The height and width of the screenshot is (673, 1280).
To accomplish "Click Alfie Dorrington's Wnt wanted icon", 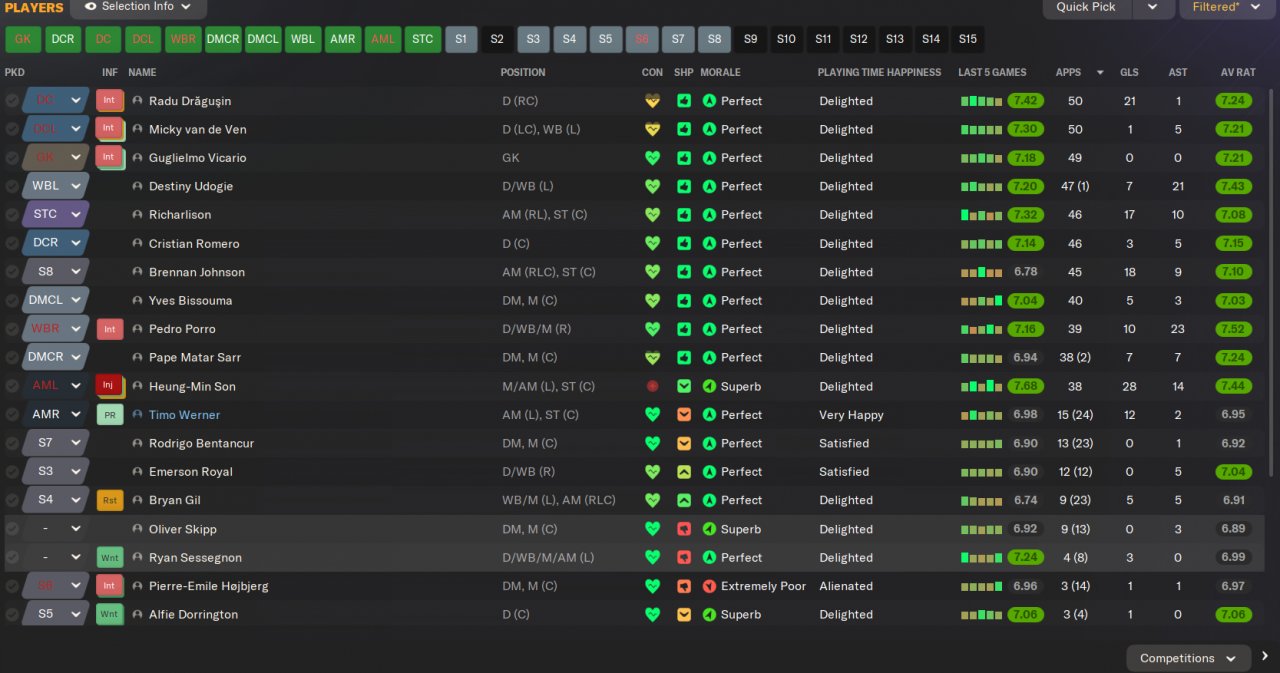I will point(109,614).
